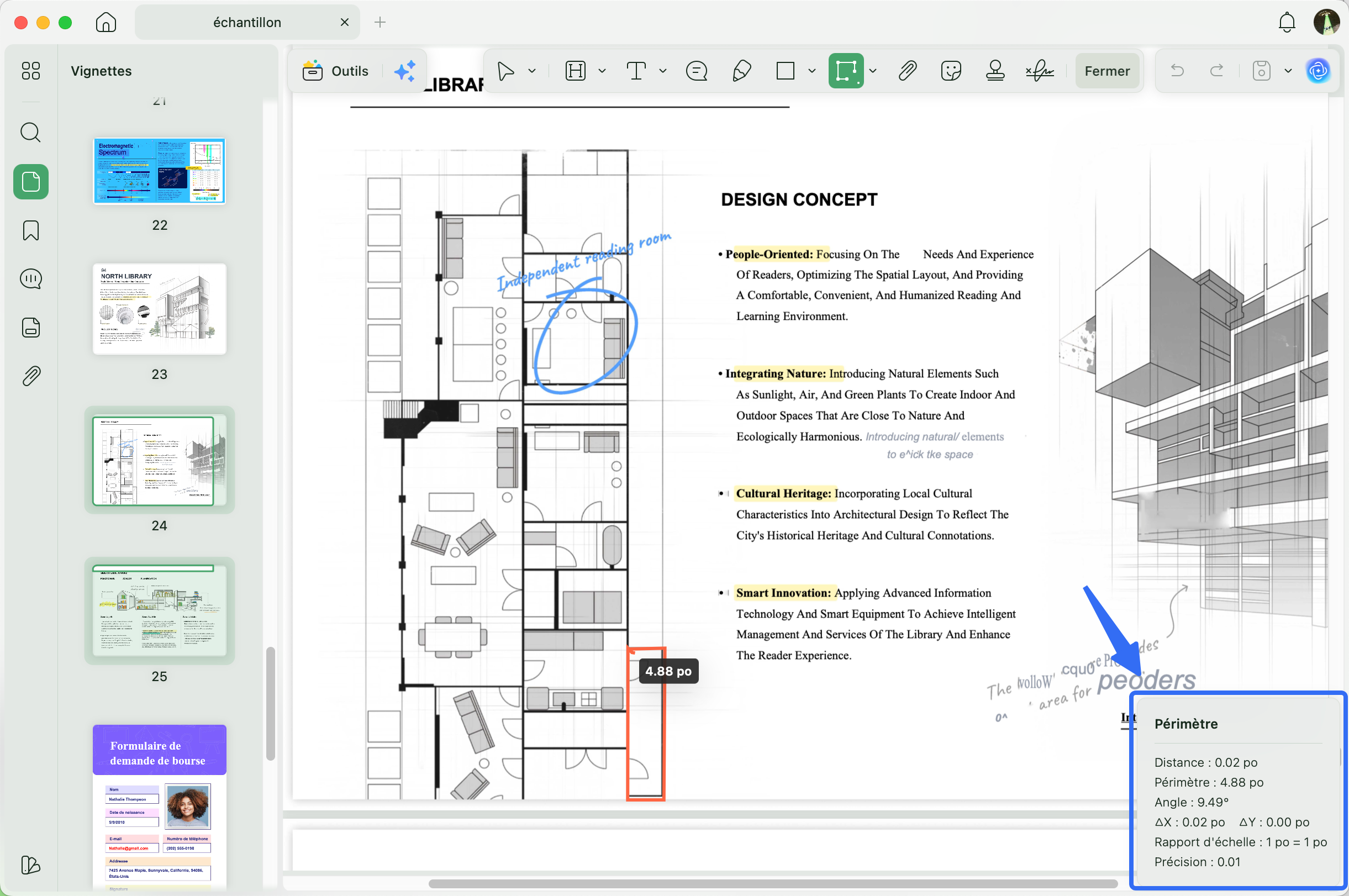The height and width of the screenshot is (896, 1349).
Task: Switch to the échantillon tab
Action: (247, 22)
